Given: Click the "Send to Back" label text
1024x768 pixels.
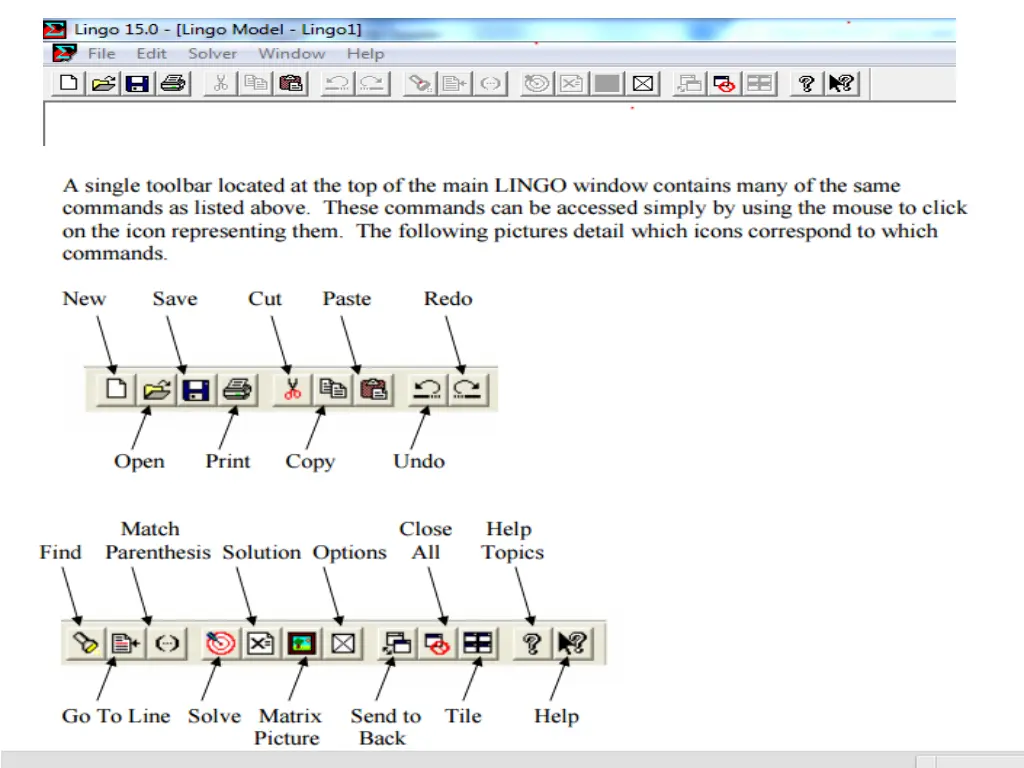Looking at the screenshot, I should pos(385,727).
